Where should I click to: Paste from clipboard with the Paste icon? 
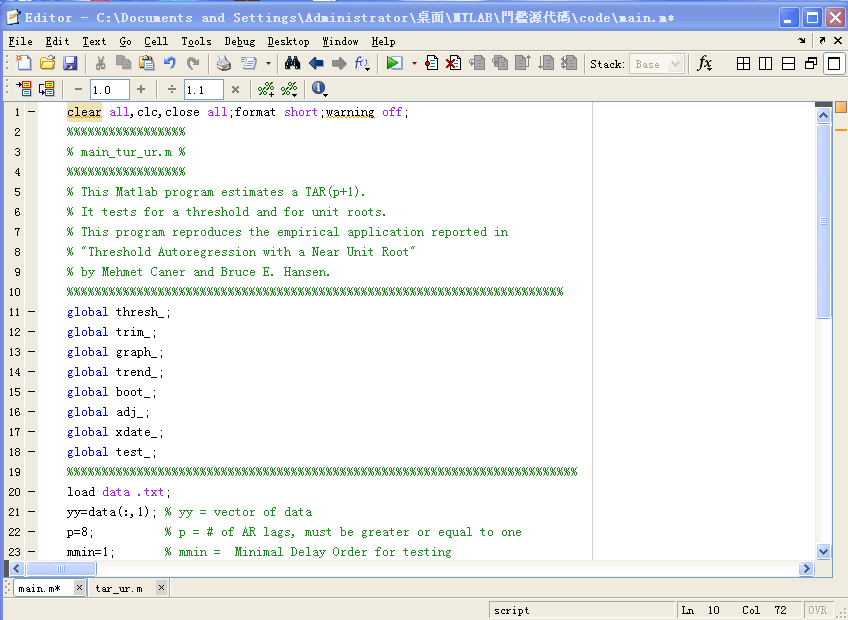coord(147,63)
